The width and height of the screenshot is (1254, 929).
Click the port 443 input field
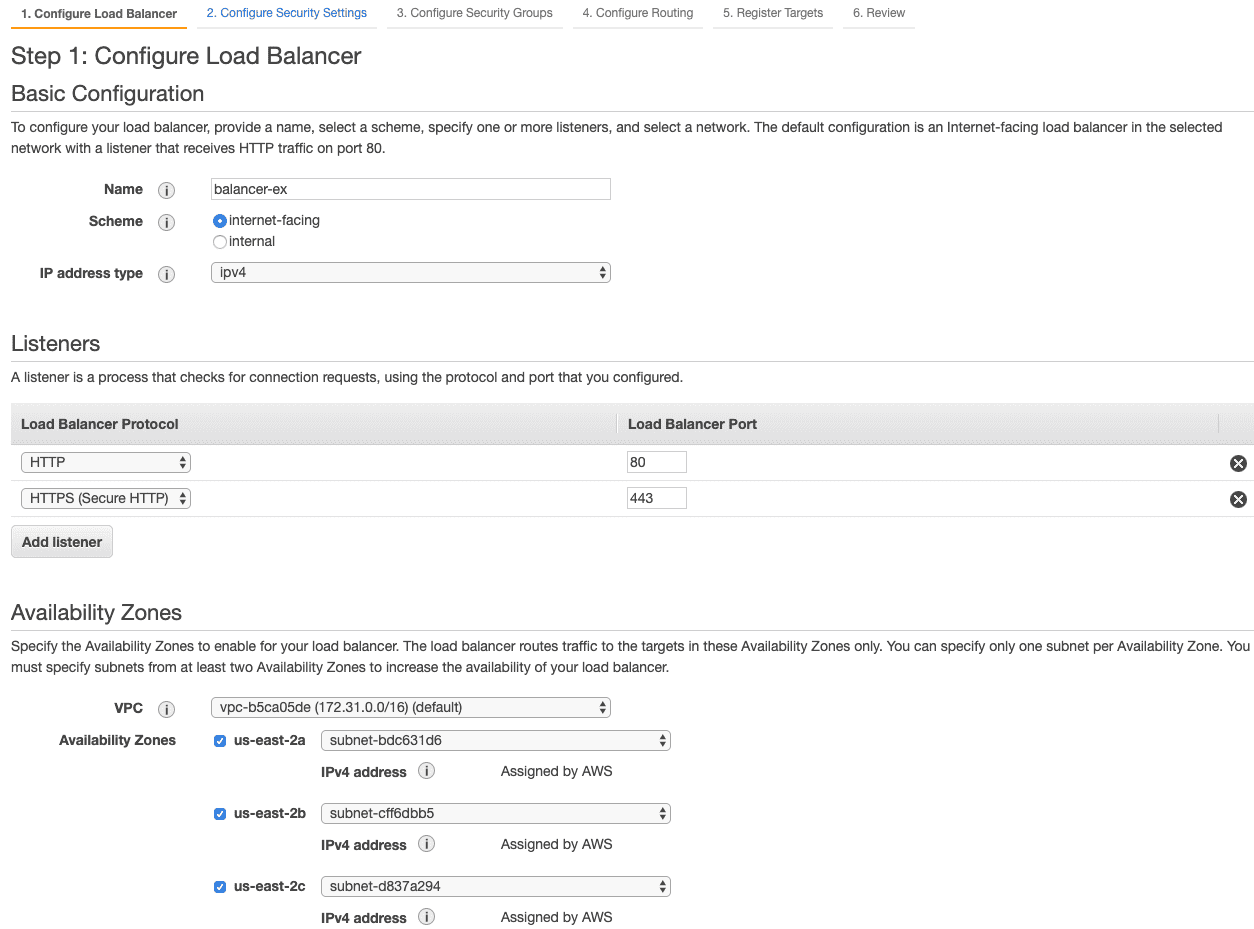point(656,497)
